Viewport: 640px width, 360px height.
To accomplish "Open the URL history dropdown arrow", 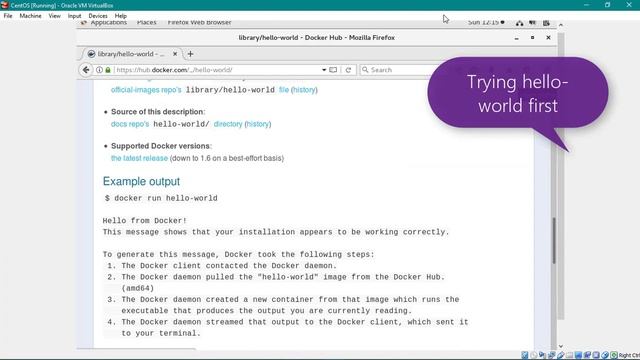I will click(x=324, y=70).
